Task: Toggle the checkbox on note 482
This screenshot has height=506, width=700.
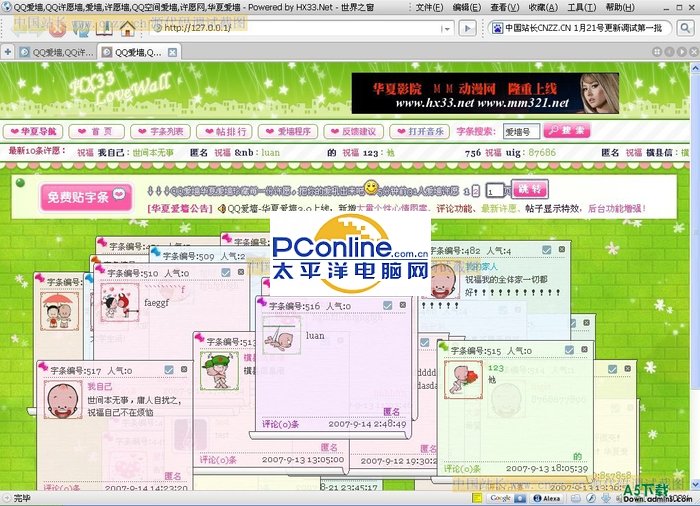Action: tap(546, 250)
